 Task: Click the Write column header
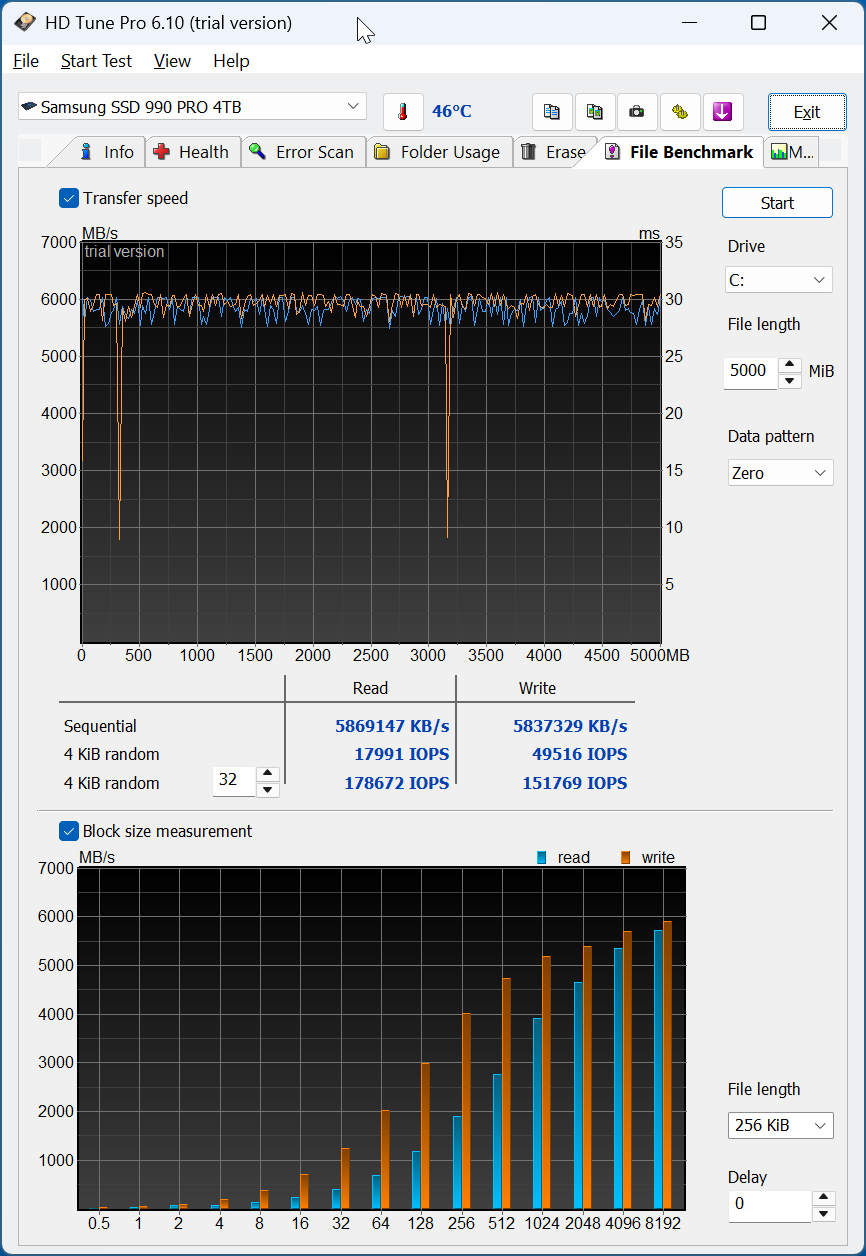pos(537,688)
